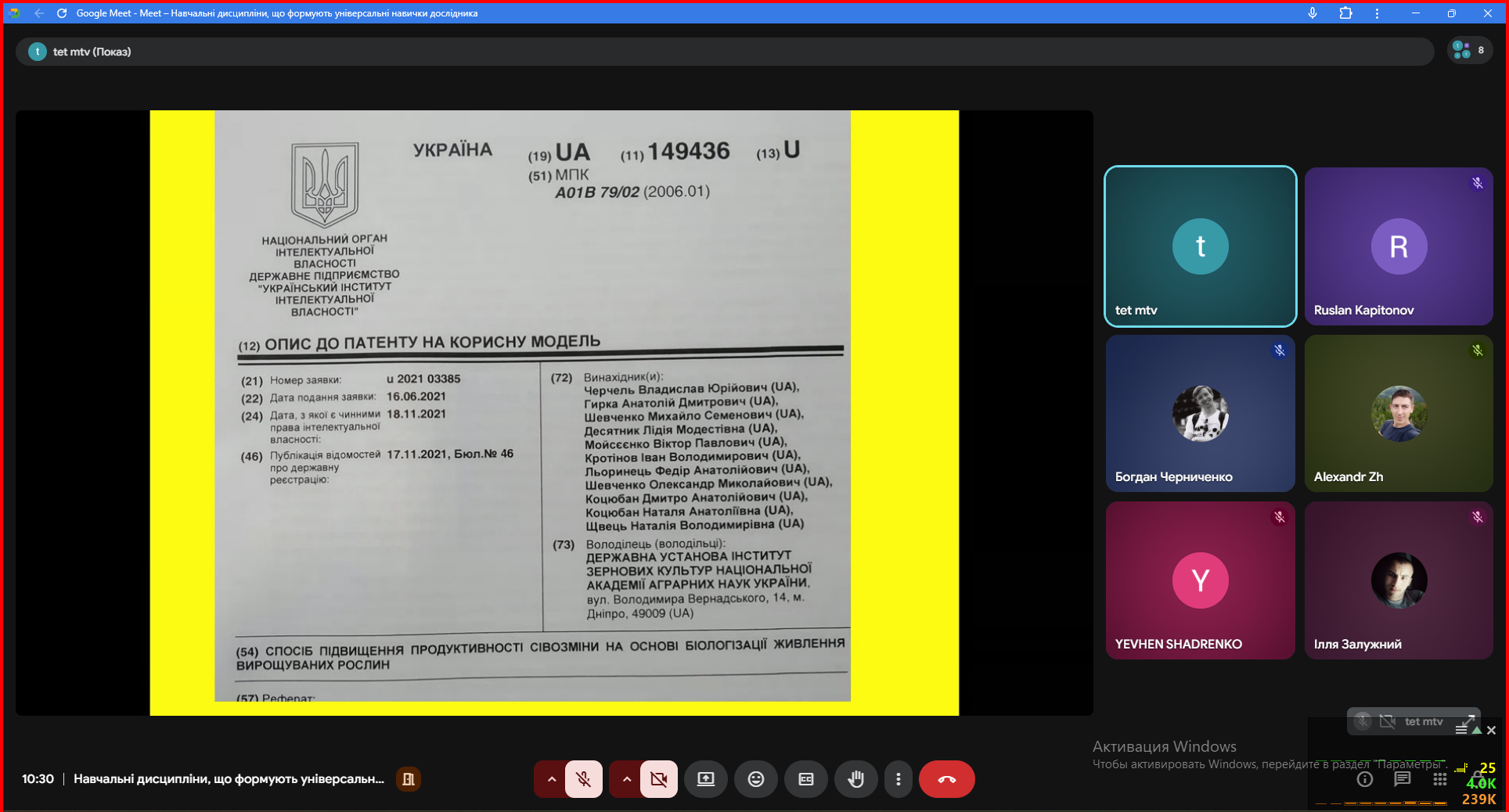Screen dimensions: 1509x812
Task: Leave the call with the red hang-up button
Action: coord(947,779)
